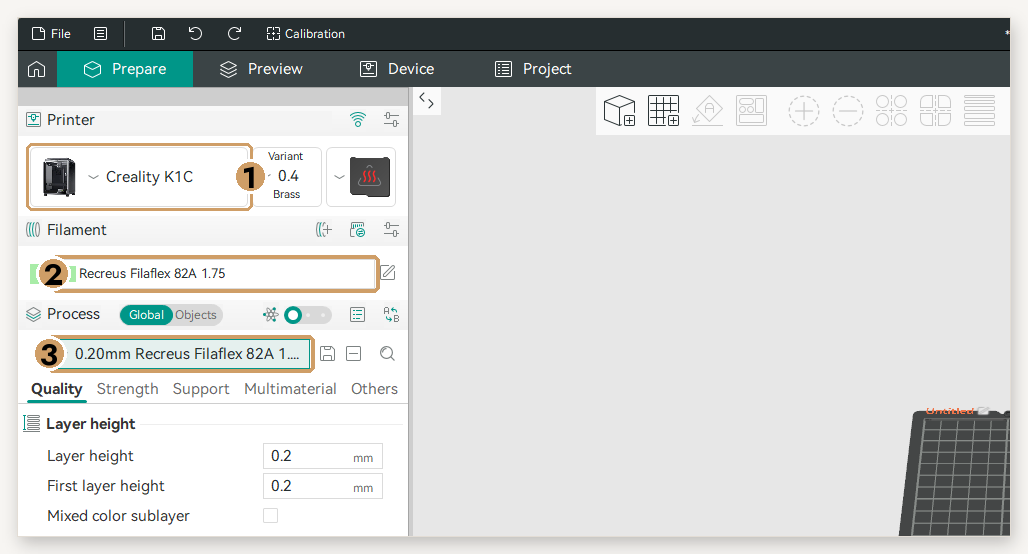The image size is (1028, 554).
Task: Expand the bed plate type chevron
Action: click(339, 177)
